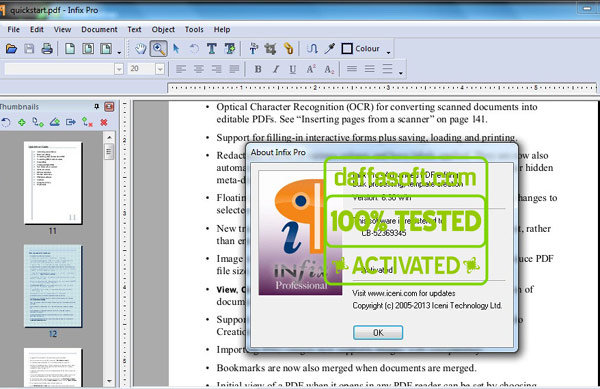Click the Colour outline swatch box

pos(347,49)
